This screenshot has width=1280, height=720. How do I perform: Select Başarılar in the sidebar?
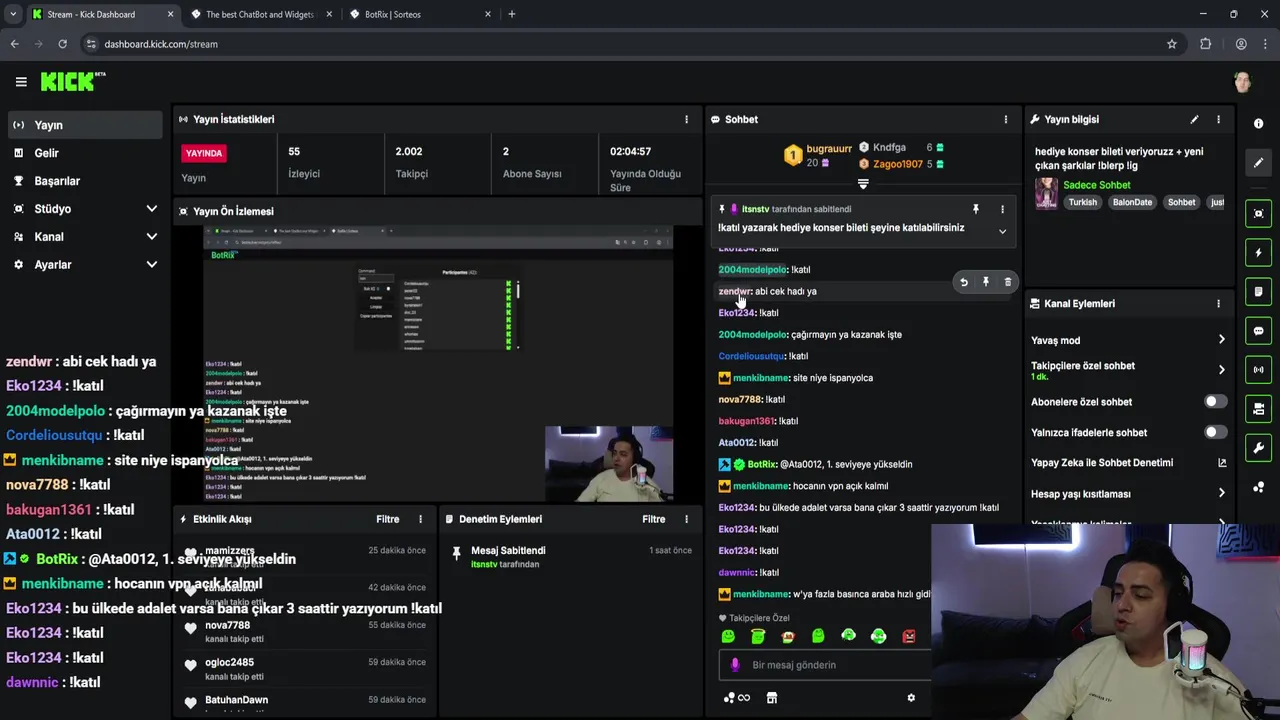[x=84, y=181]
